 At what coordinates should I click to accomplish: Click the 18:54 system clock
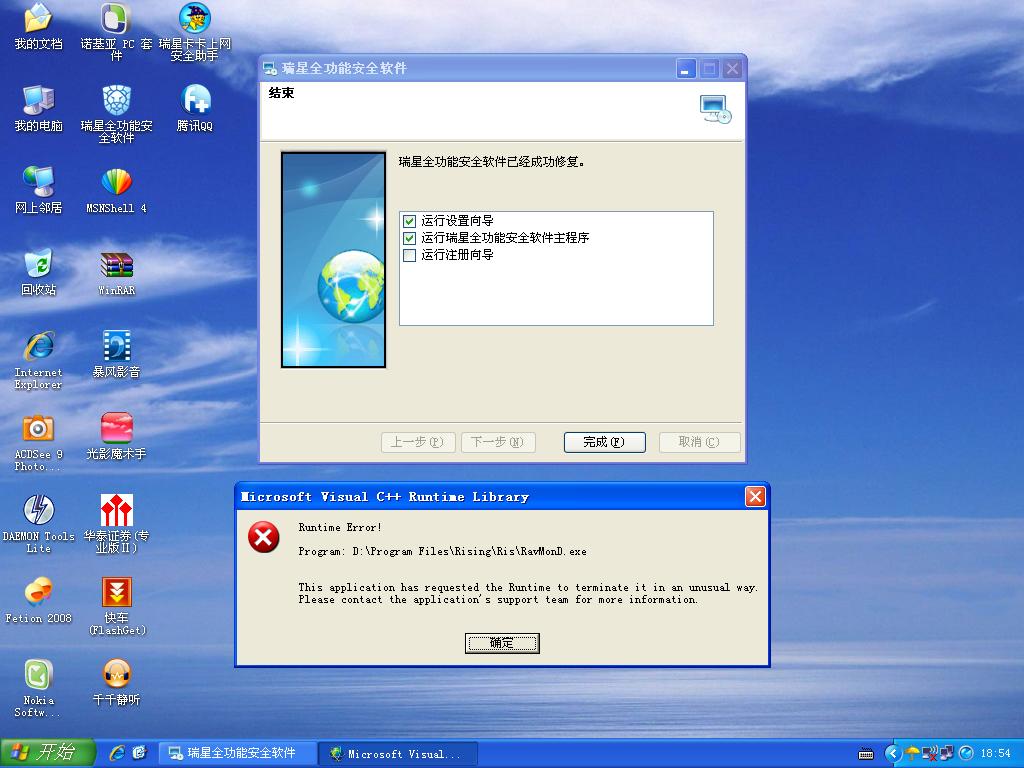click(x=995, y=754)
